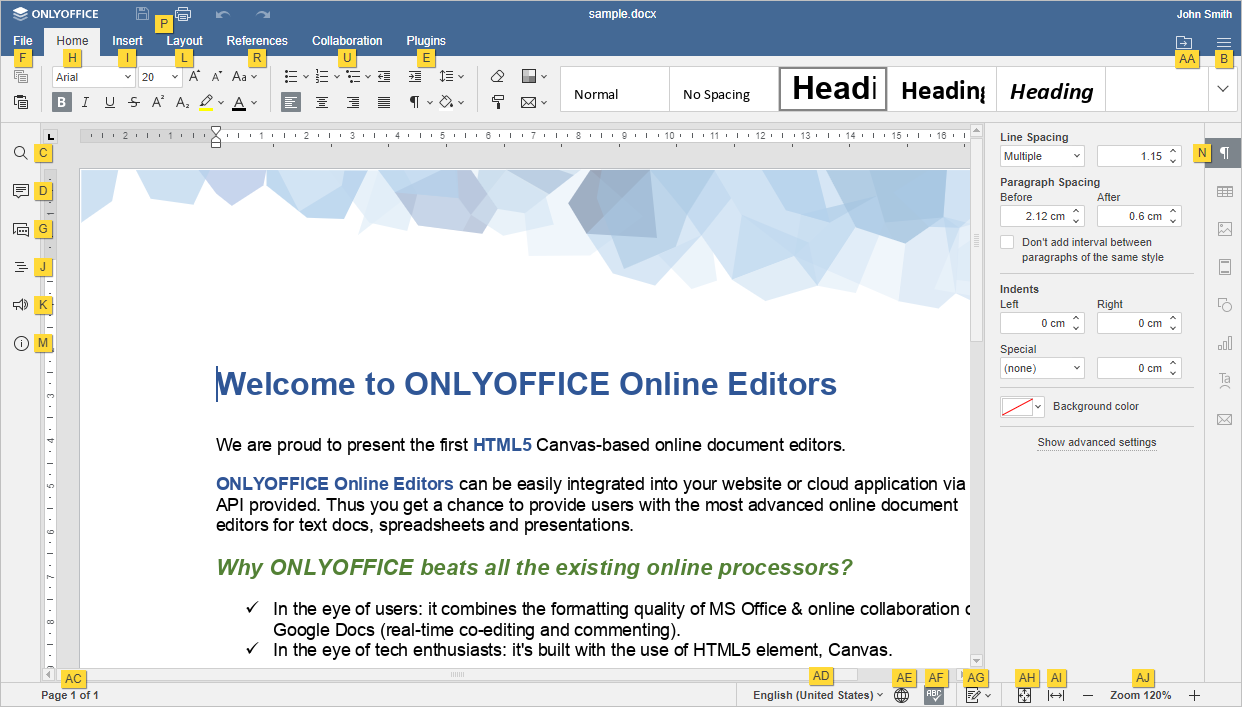Apply the Normal style
The height and width of the screenshot is (707, 1242).
[x=615, y=89]
